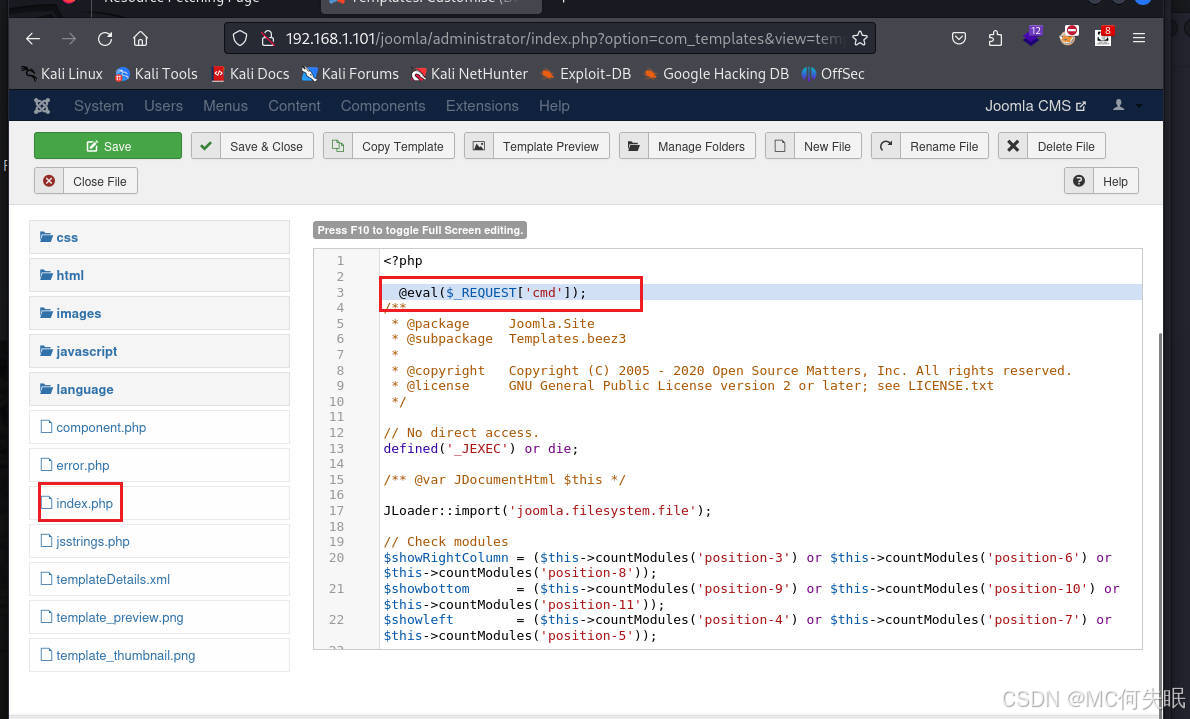Click the @eval code line in editor
This screenshot has width=1190, height=719.
(x=492, y=292)
